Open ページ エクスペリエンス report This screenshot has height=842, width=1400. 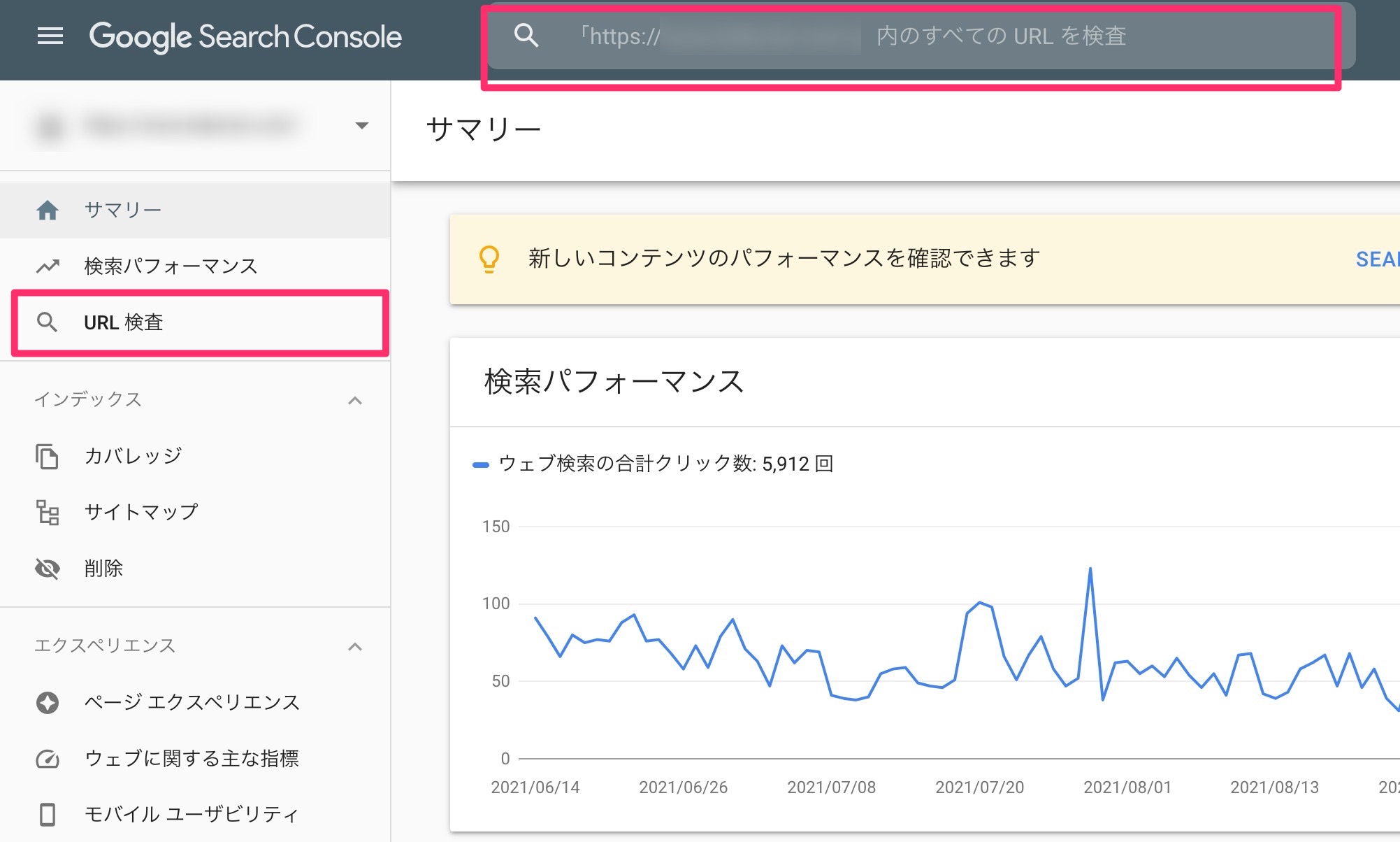coord(195,702)
